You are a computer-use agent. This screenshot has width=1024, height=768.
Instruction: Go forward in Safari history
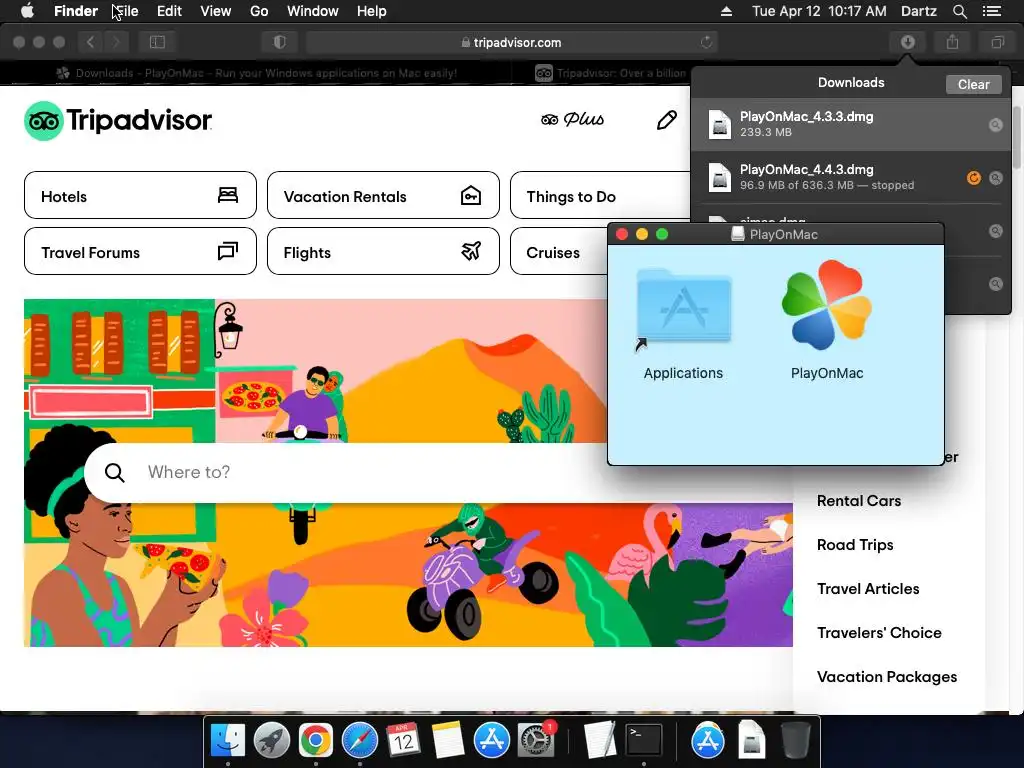point(116,42)
